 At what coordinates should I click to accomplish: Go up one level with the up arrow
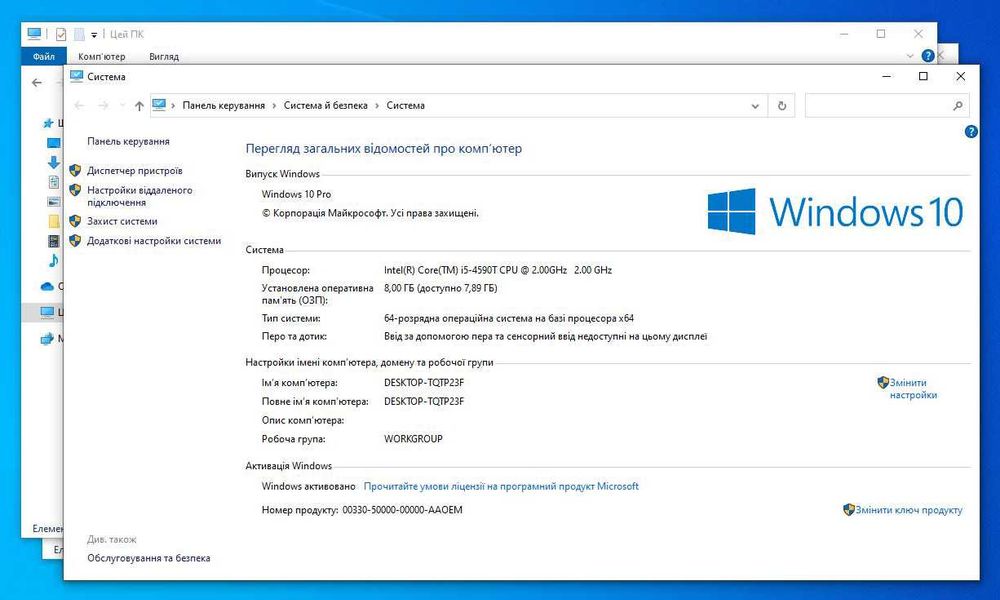point(139,106)
